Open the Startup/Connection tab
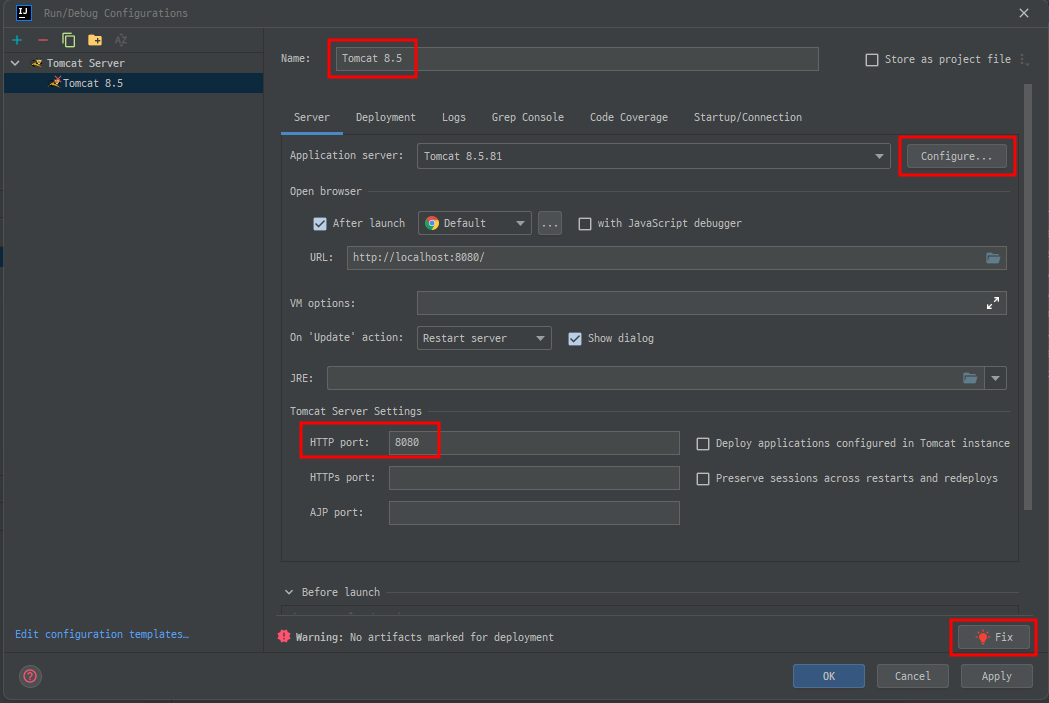The width and height of the screenshot is (1049, 703). [748, 117]
